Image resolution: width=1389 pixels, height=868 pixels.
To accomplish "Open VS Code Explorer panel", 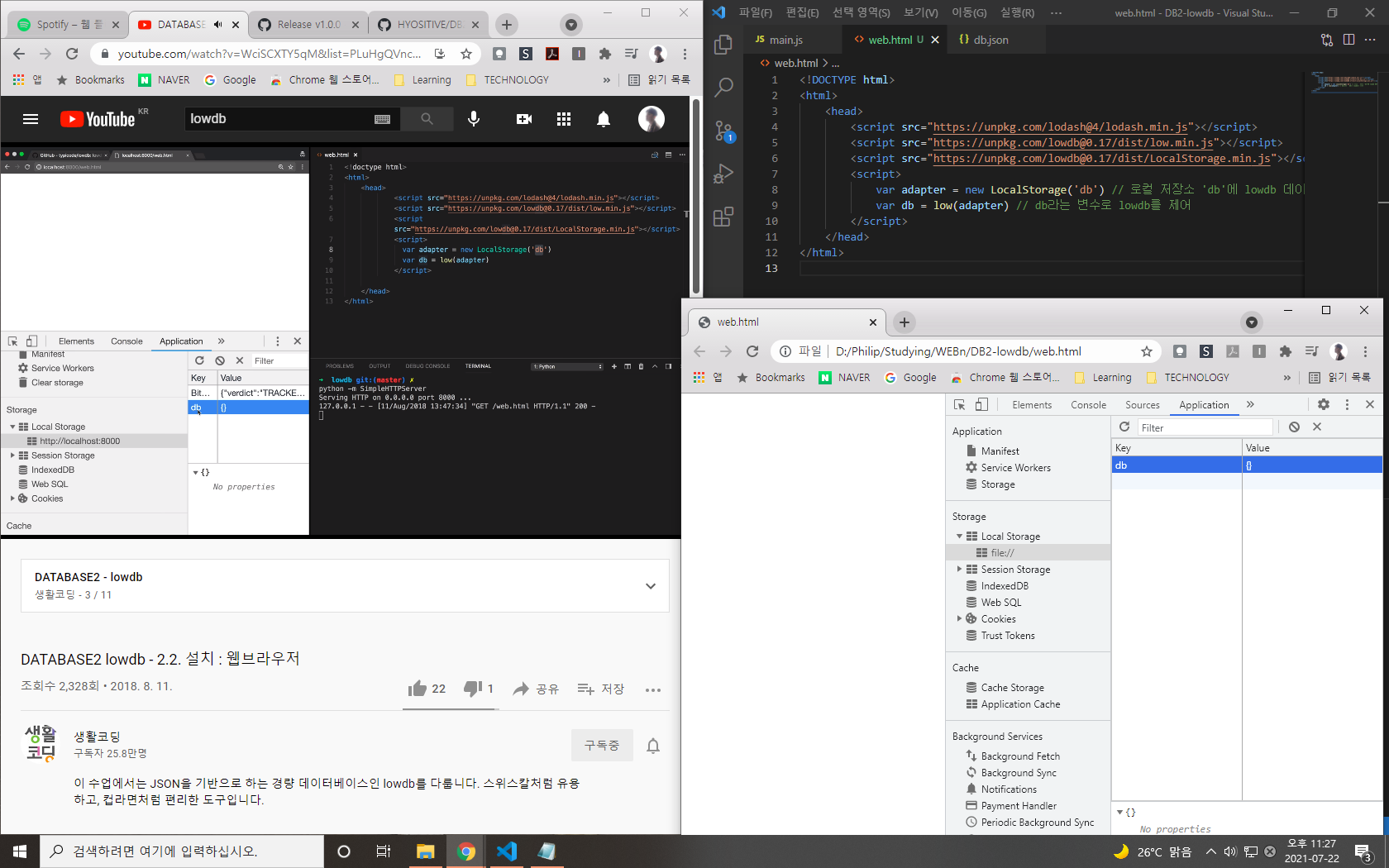I will point(723,44).
